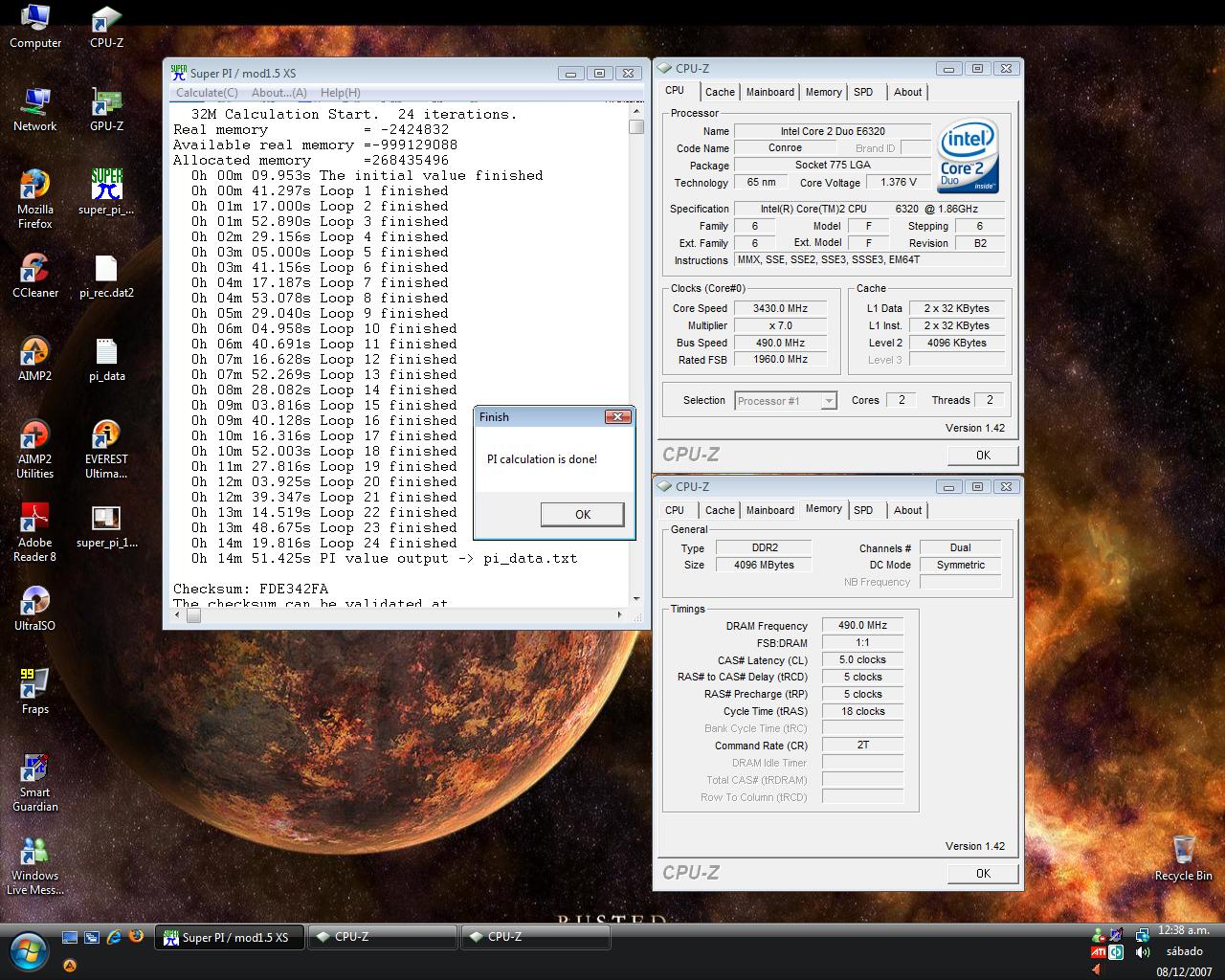Screen dimensions: 1225x980
Task: Select the super_pi_1 image file on the desktop
Action: (106, 525)
